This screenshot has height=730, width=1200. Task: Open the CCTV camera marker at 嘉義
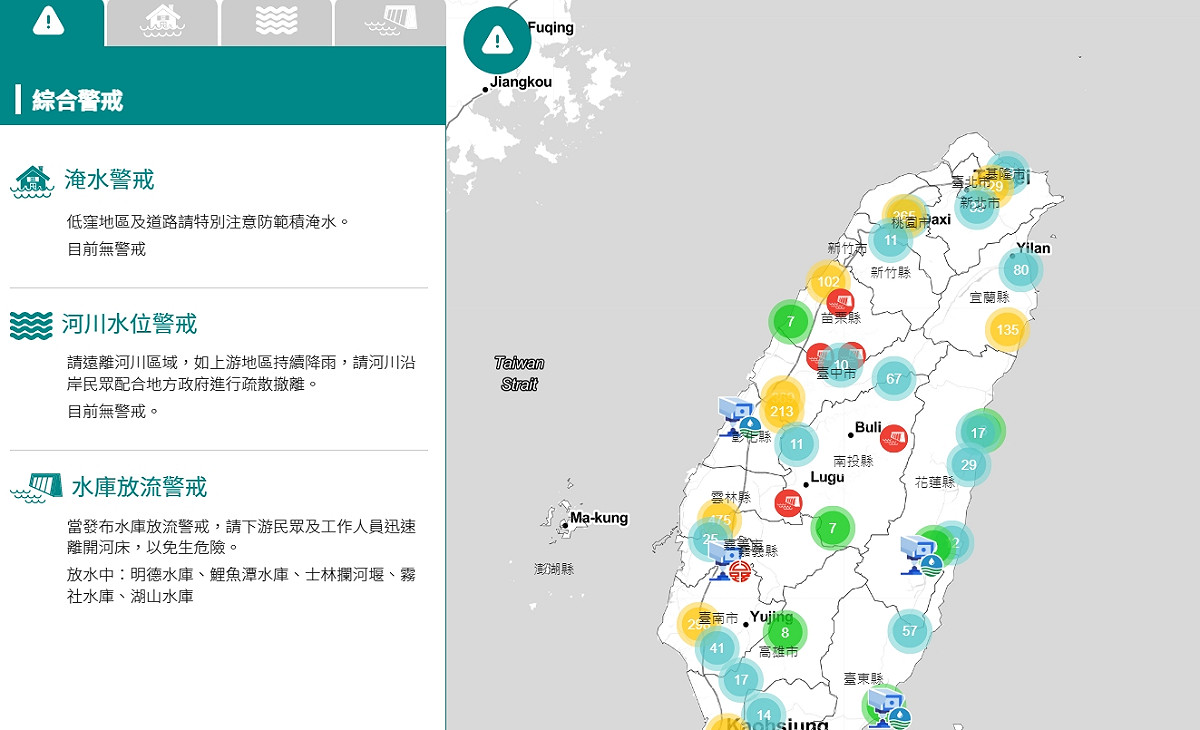coord(724,560)
